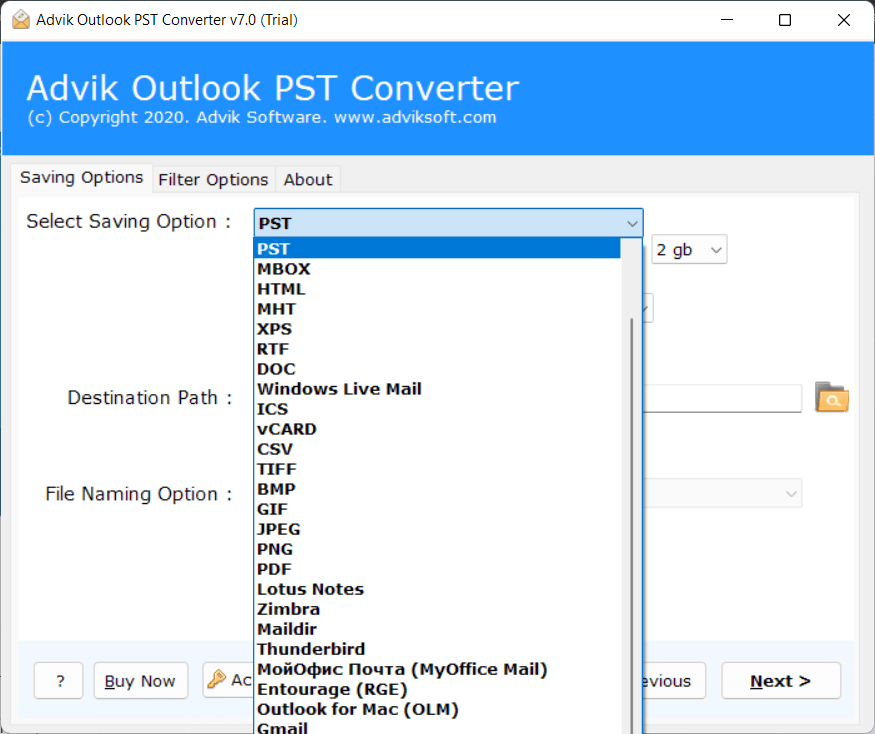Select МойОфис Почта (MyOffice Mail) option
The width and height of the screenshot is (875, 734).
click(x=437, y=669)
